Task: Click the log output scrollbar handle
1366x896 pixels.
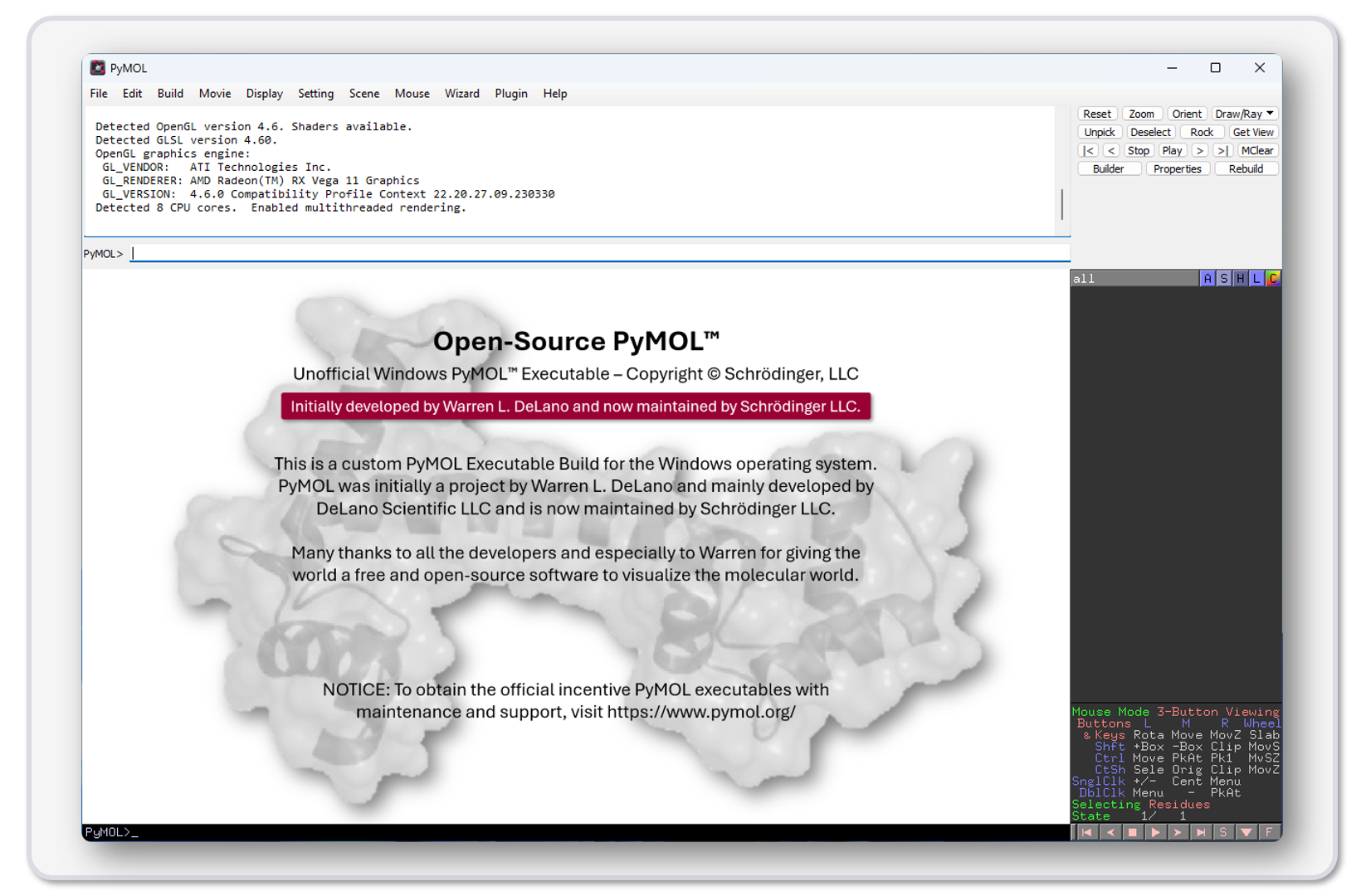Action: [x=1062, y=204]
